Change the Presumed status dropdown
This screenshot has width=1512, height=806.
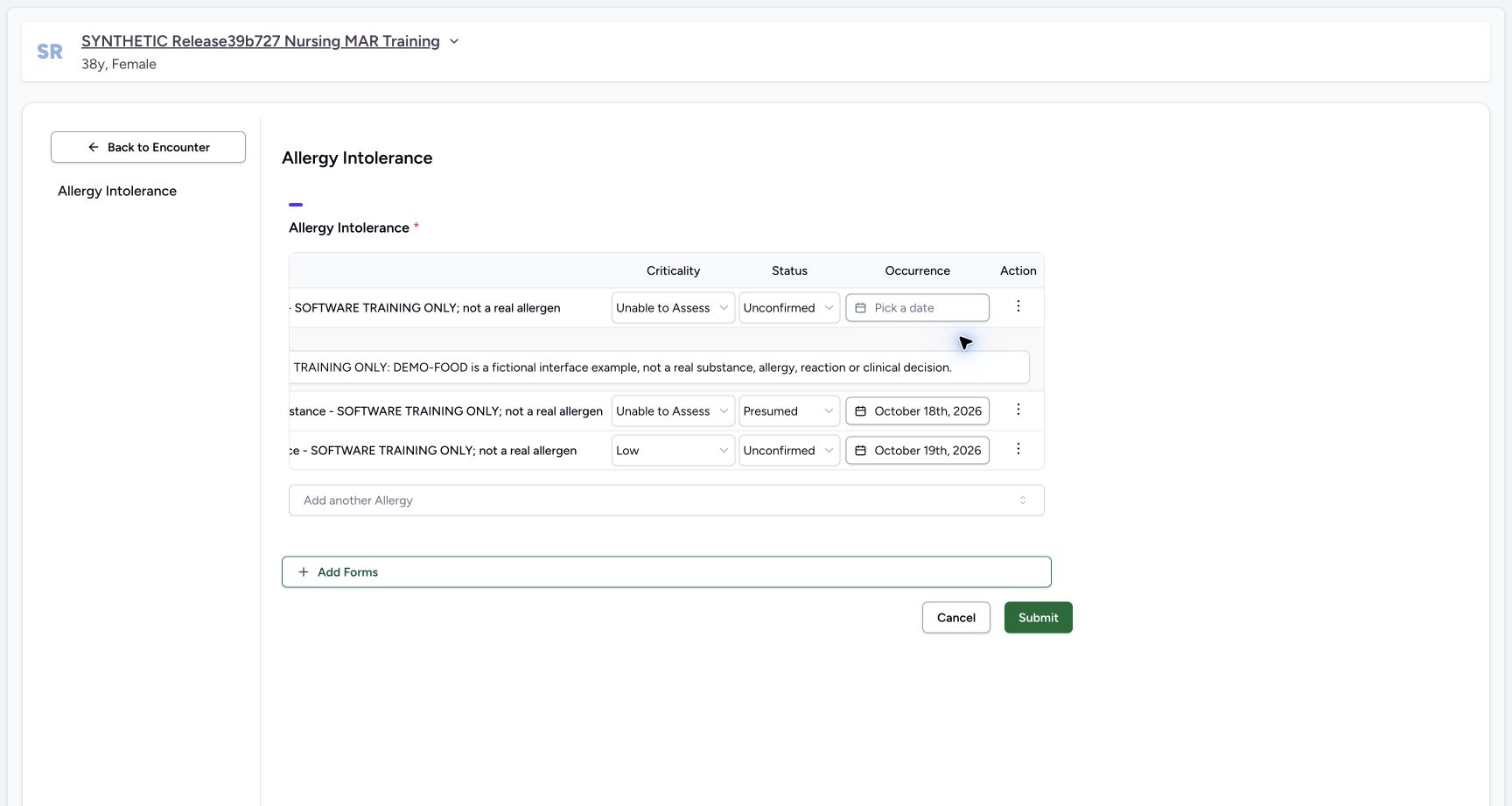point(789,411)
